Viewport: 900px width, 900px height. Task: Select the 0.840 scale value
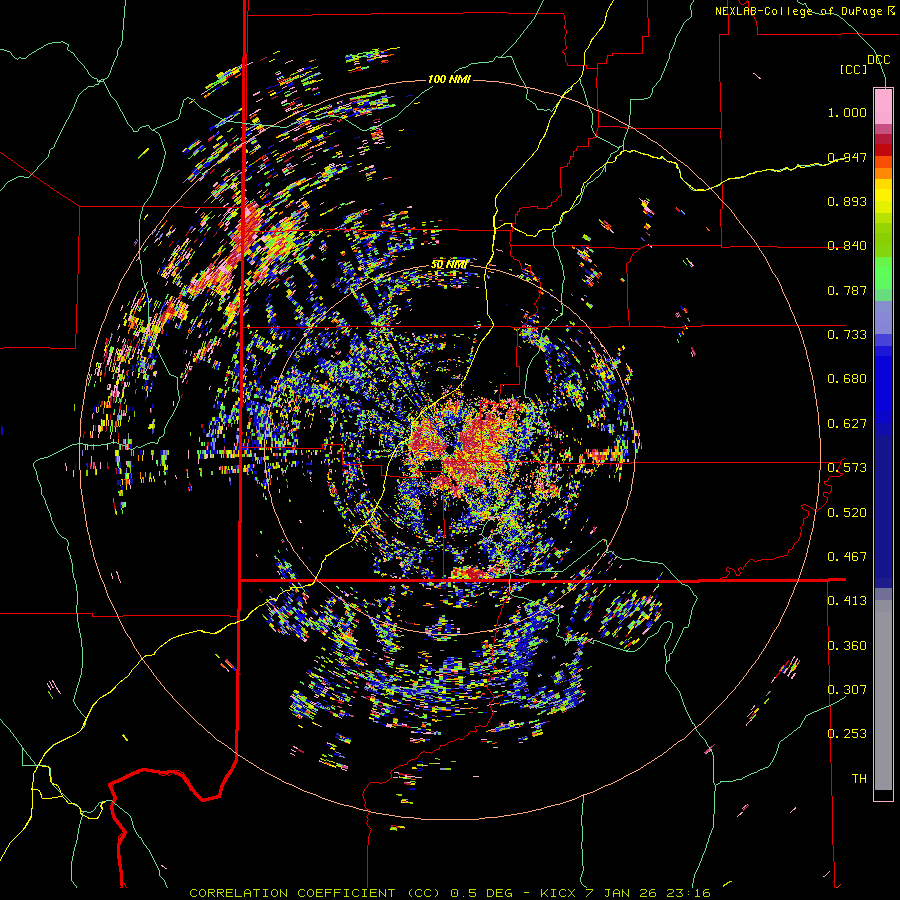[x=847, y=246]
